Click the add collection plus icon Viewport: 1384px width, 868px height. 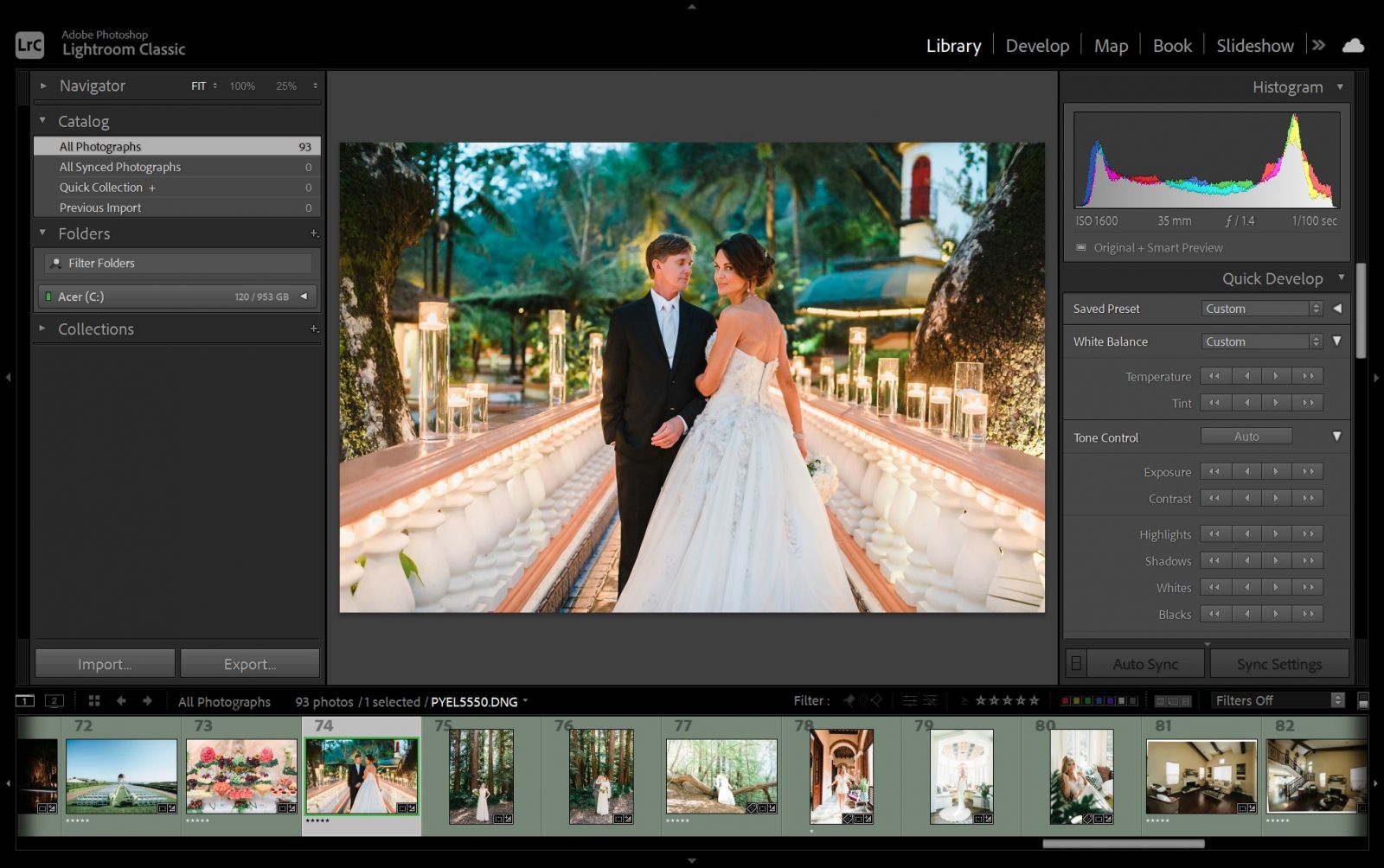point(314,329)
